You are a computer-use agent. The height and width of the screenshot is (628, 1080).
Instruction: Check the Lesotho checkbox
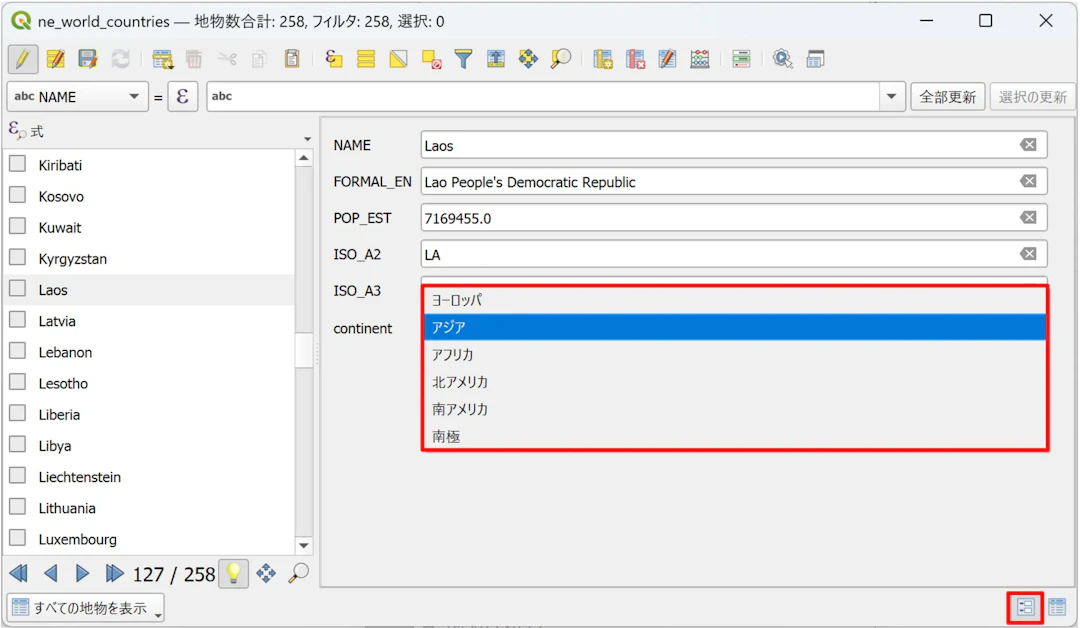pyautogui.click(x=18, y=382)
